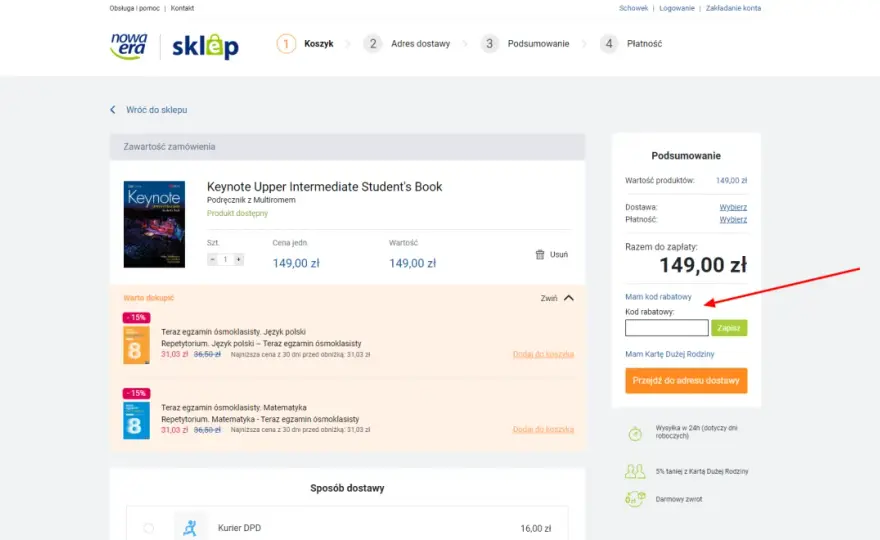
Task: Add Matematyka book to cart
Action: (543, 429)
